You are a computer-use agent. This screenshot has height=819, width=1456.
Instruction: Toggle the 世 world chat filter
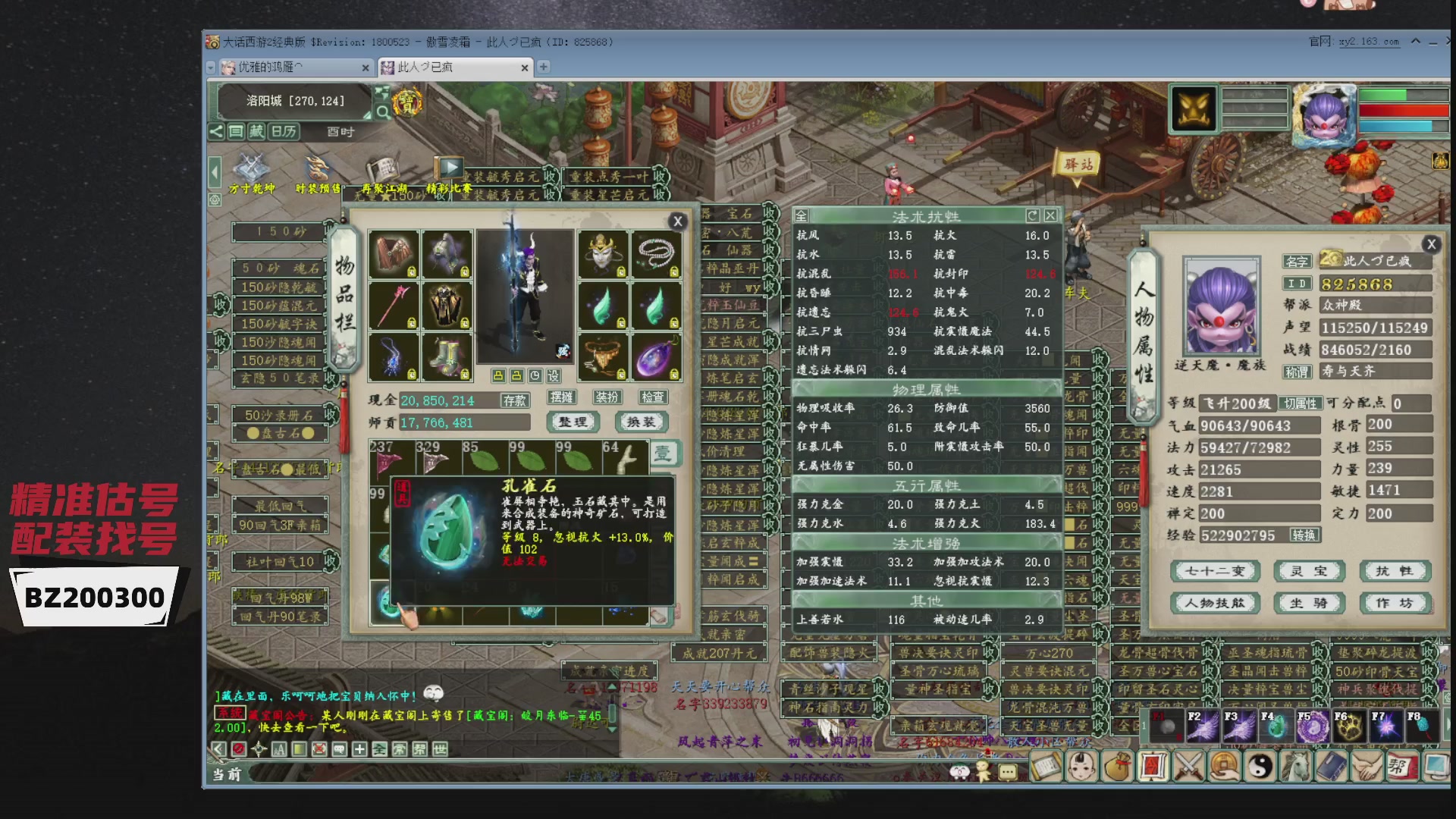point(440,749)
